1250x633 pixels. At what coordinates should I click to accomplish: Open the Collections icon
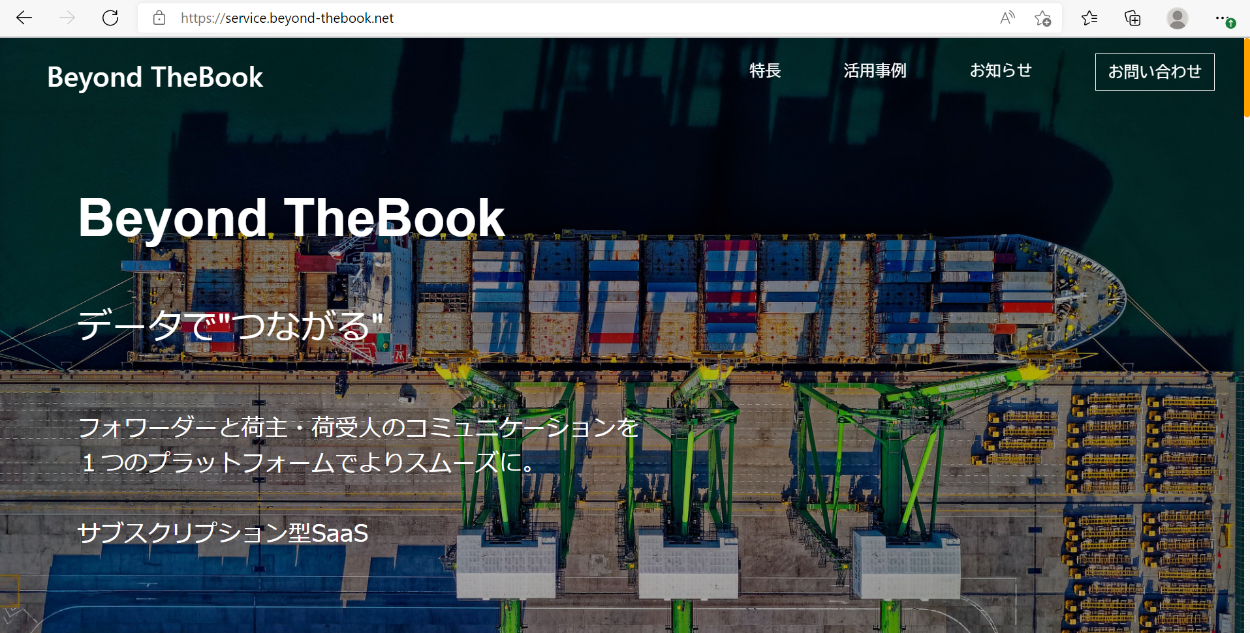[1133, 18]
